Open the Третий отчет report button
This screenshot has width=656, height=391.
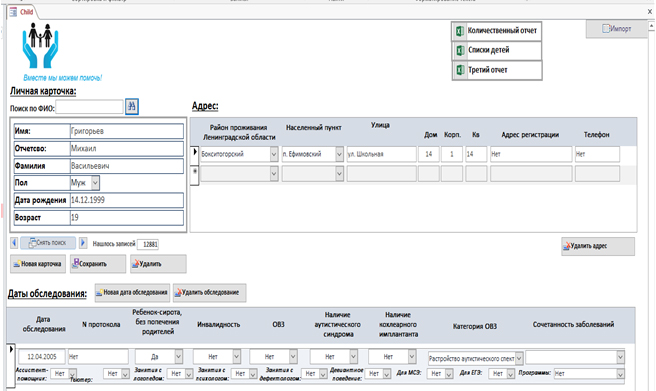pyautogui.click(x=497, y=70)
